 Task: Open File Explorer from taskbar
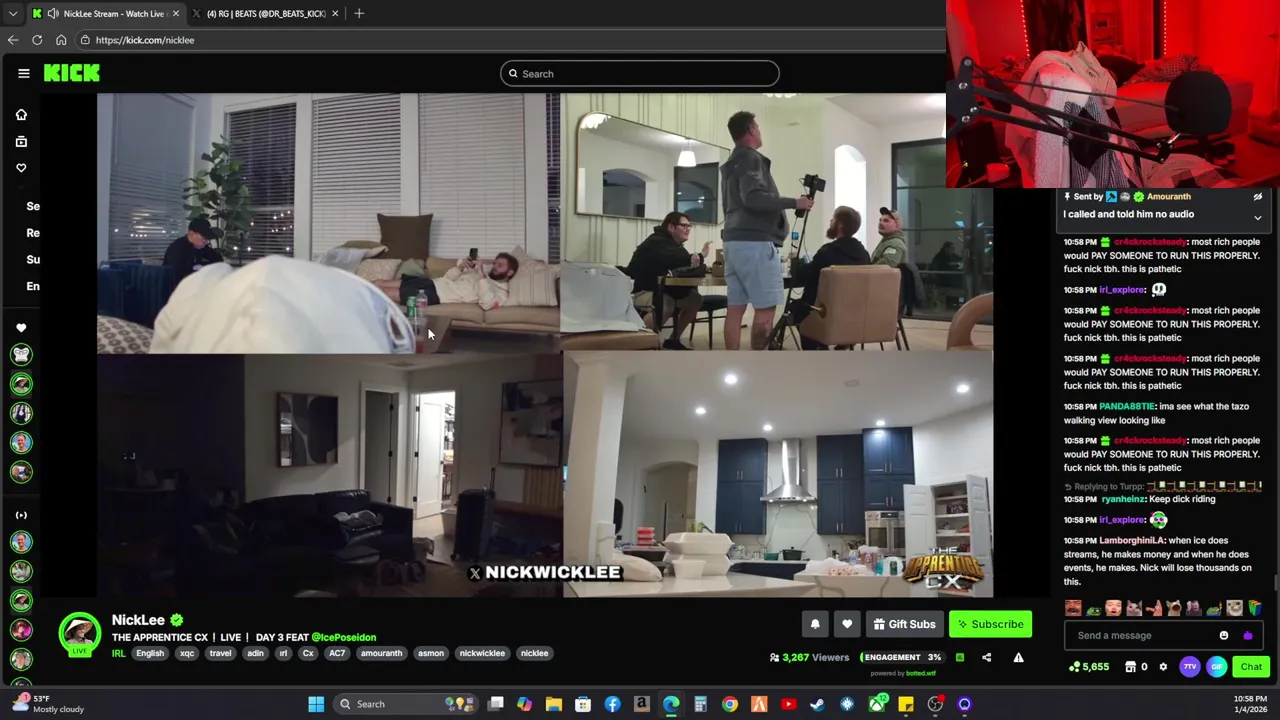click(554, 704)
